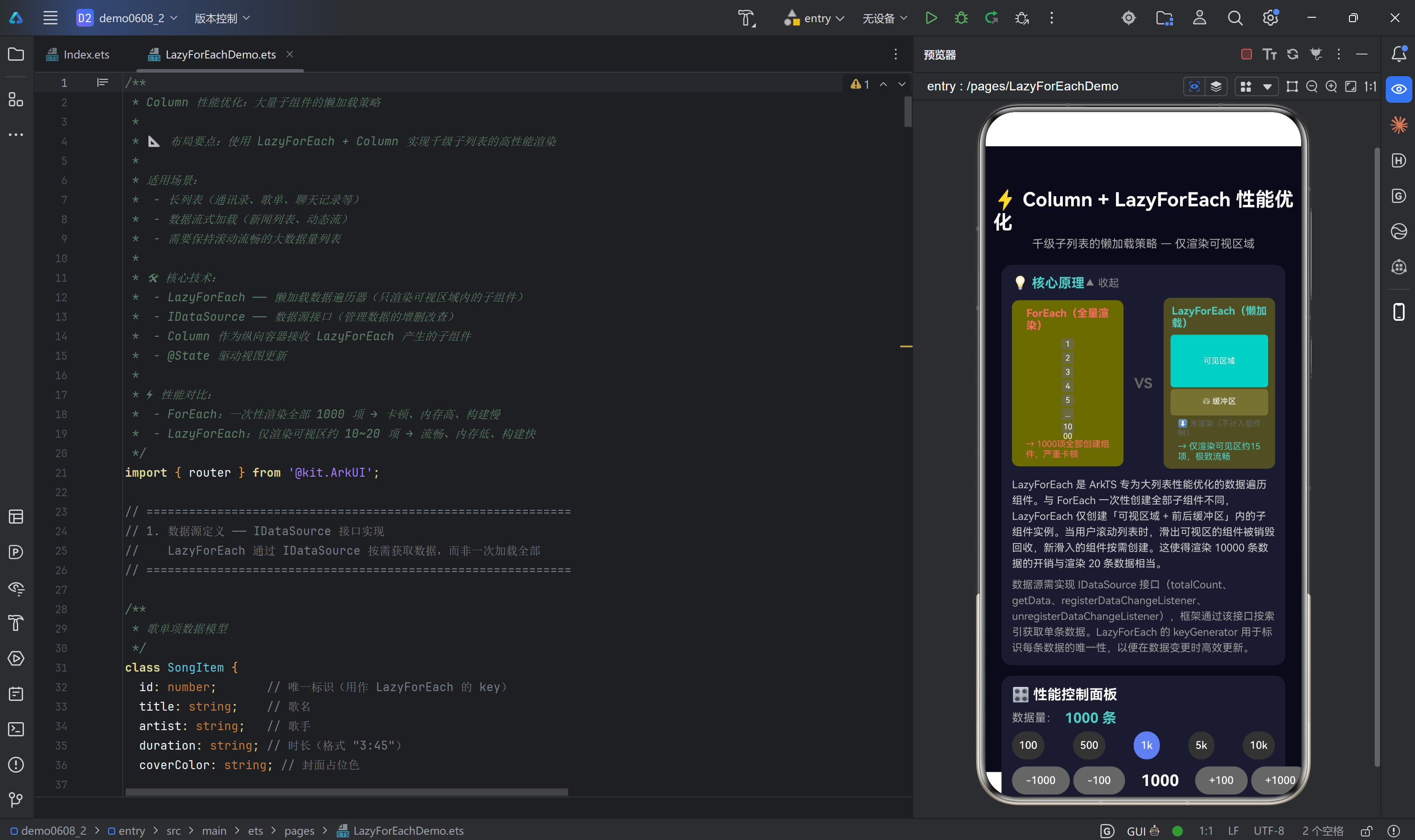Go to previous highlighted warning
1415x840 pixels.
(883, 84)
